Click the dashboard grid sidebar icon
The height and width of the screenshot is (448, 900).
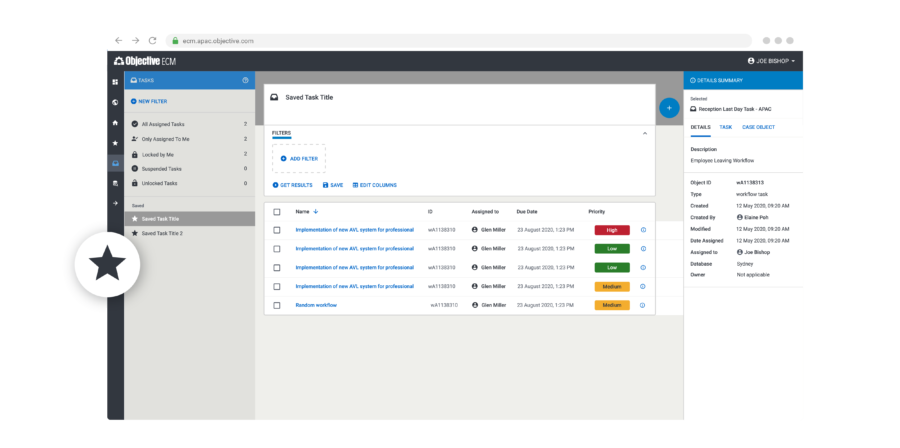coord(115,82)
